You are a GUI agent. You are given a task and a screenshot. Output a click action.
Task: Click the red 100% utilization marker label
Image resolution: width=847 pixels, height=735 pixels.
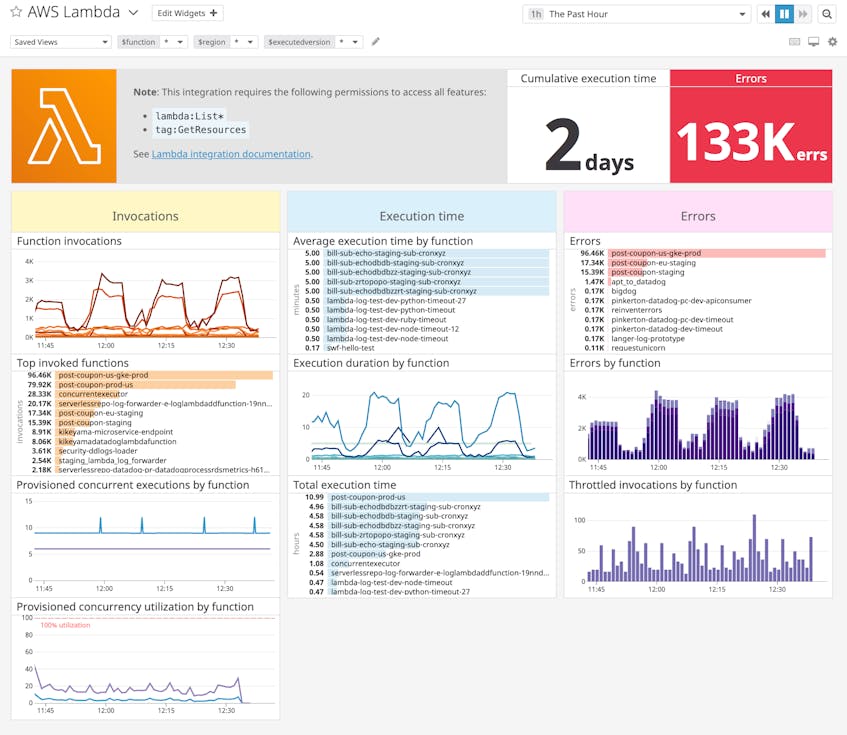(65, 625)
